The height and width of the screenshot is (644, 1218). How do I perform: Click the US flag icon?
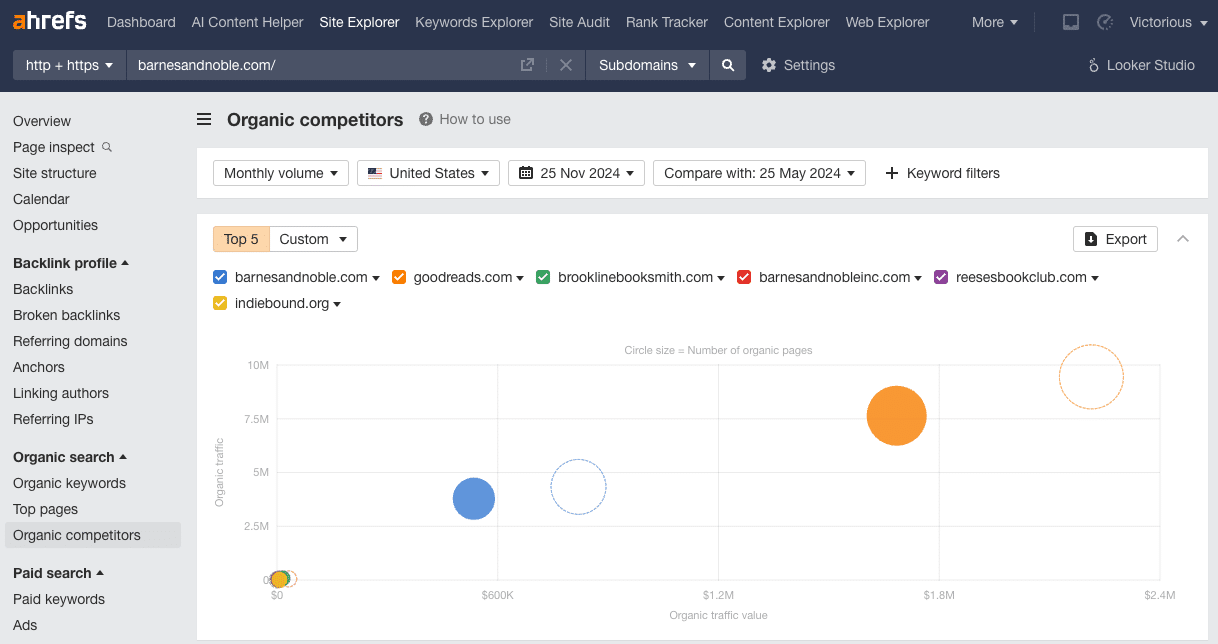point(375,173)
